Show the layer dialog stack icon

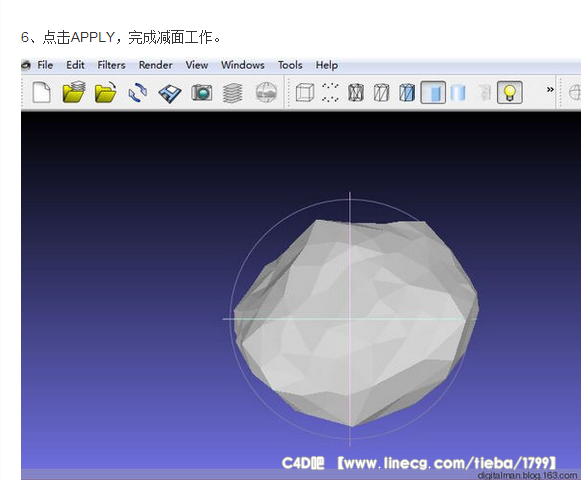[x=233, y=92]
